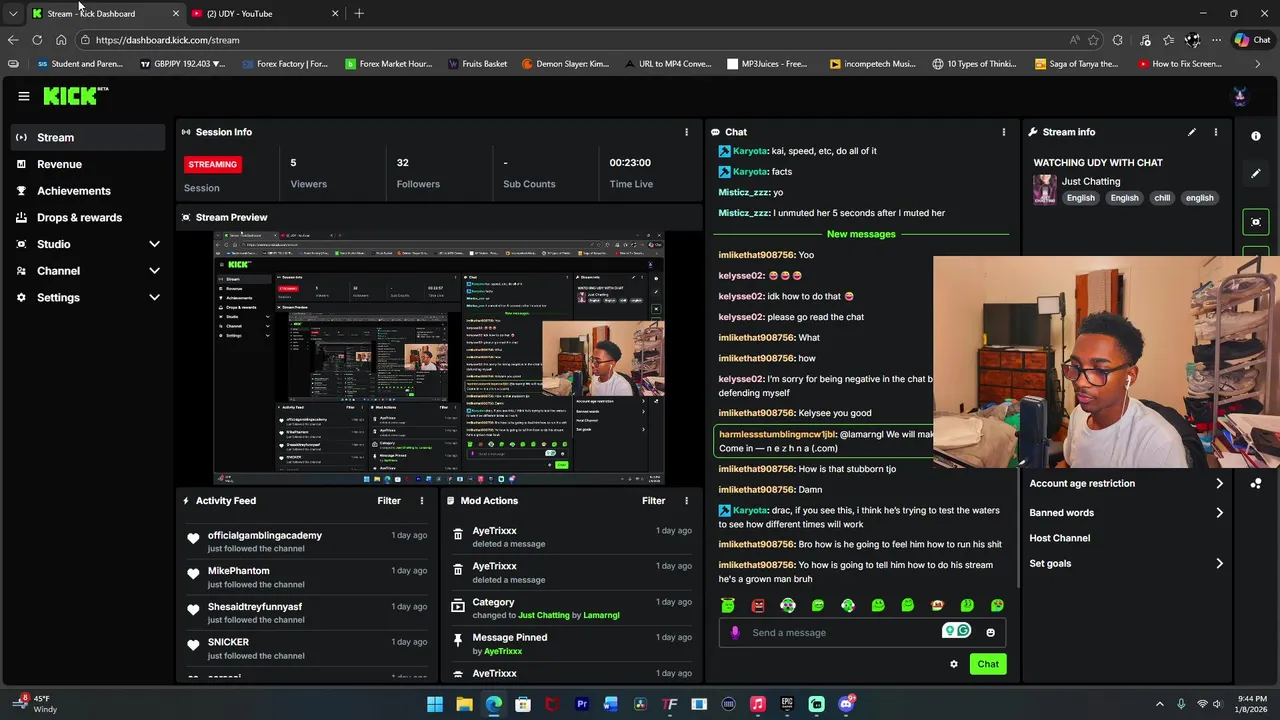
Task: Insert the red angry emote
Action: [758, 605]
